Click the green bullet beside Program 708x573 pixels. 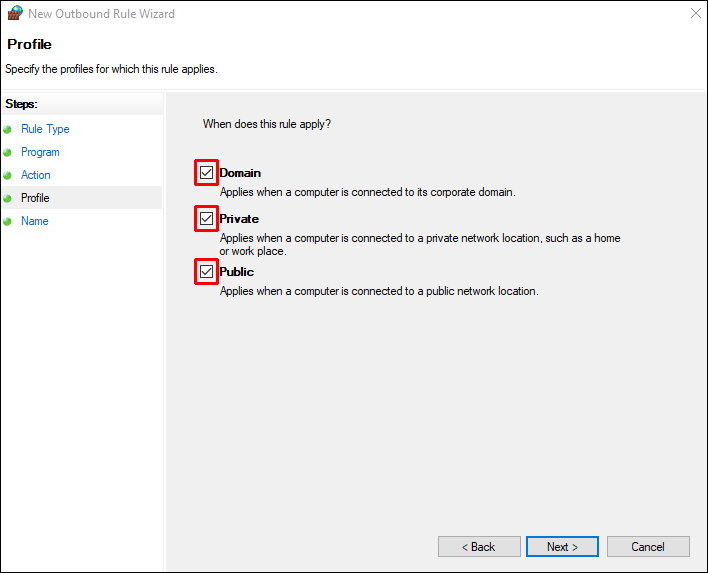click(8, 152)
